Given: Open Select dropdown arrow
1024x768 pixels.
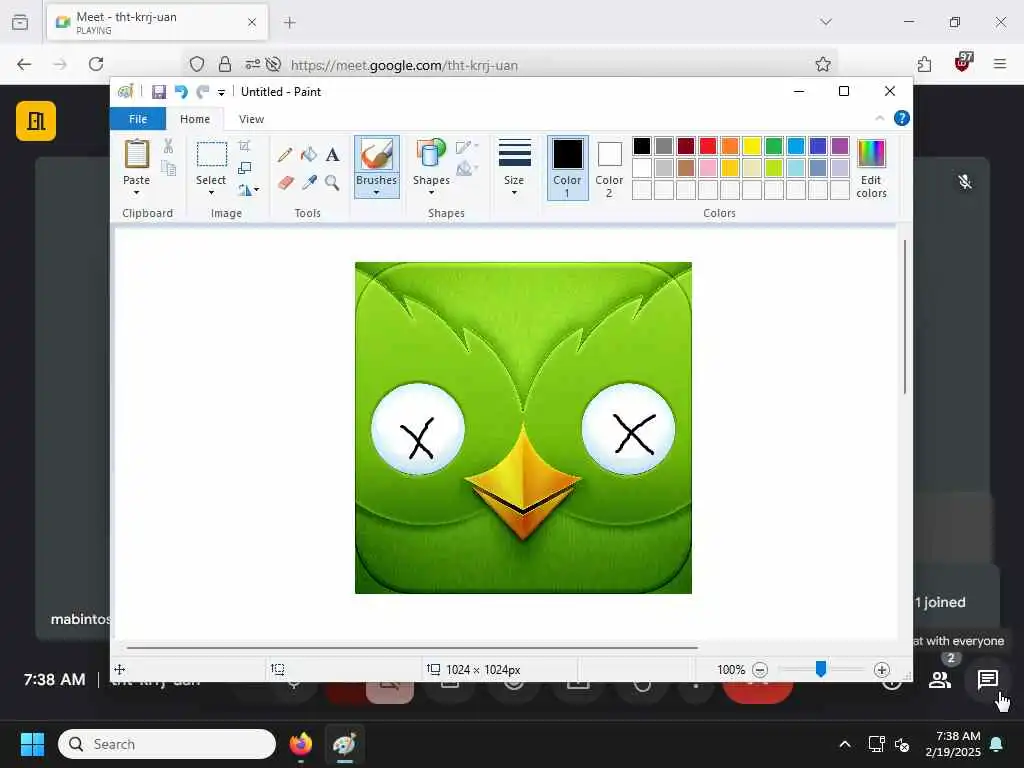Looking at the screenshot, I should coord(211,193).
